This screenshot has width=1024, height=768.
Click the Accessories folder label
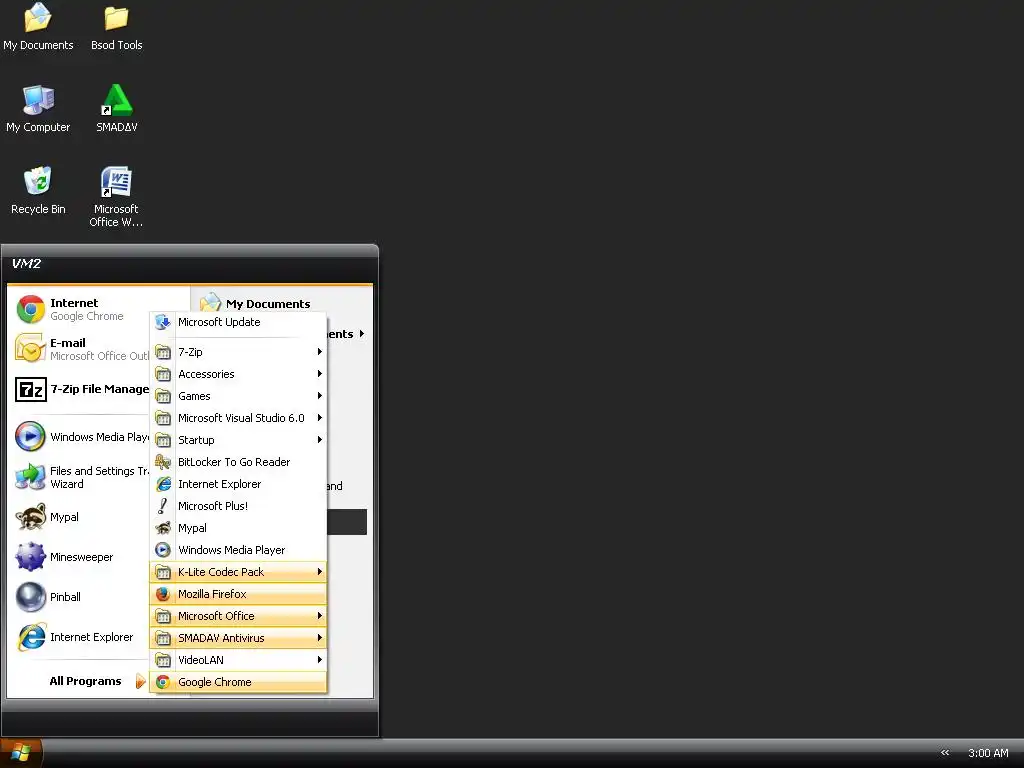(206, 374)
